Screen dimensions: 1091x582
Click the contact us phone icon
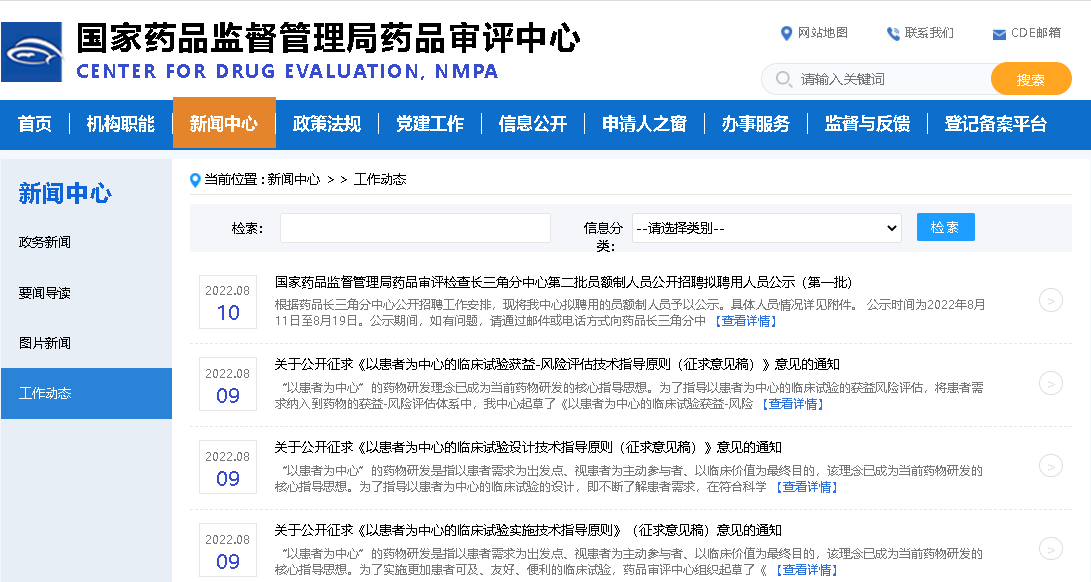coord(893,33)
